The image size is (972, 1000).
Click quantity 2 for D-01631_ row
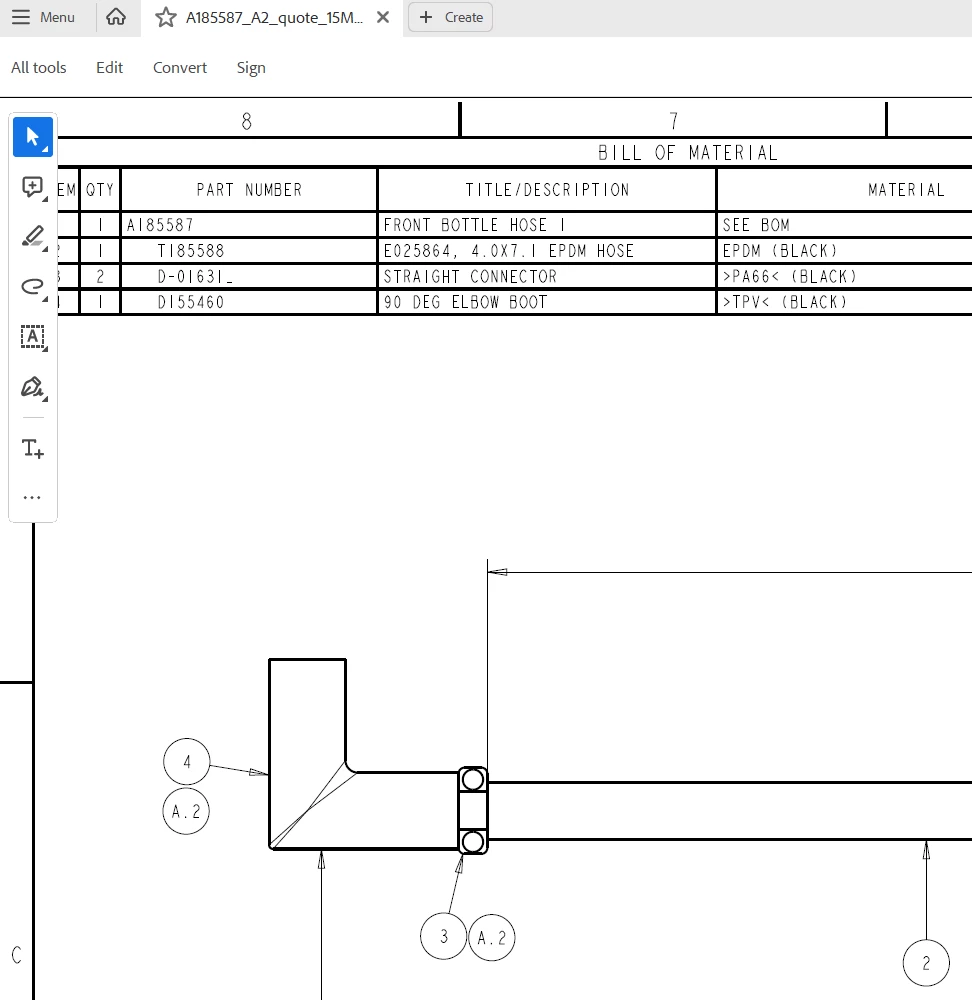pyautogui.click(x=100, y=276)
